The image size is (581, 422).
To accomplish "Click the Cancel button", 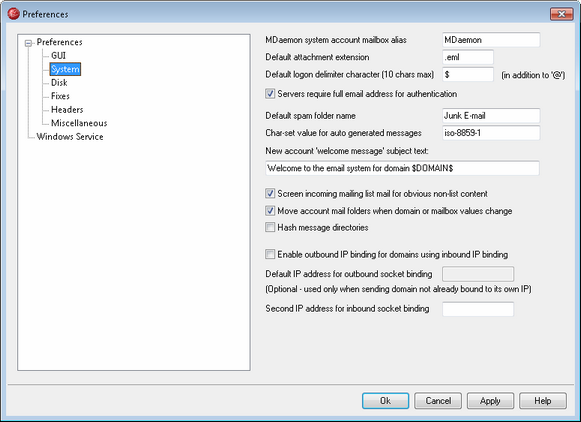I will point(438,401).
